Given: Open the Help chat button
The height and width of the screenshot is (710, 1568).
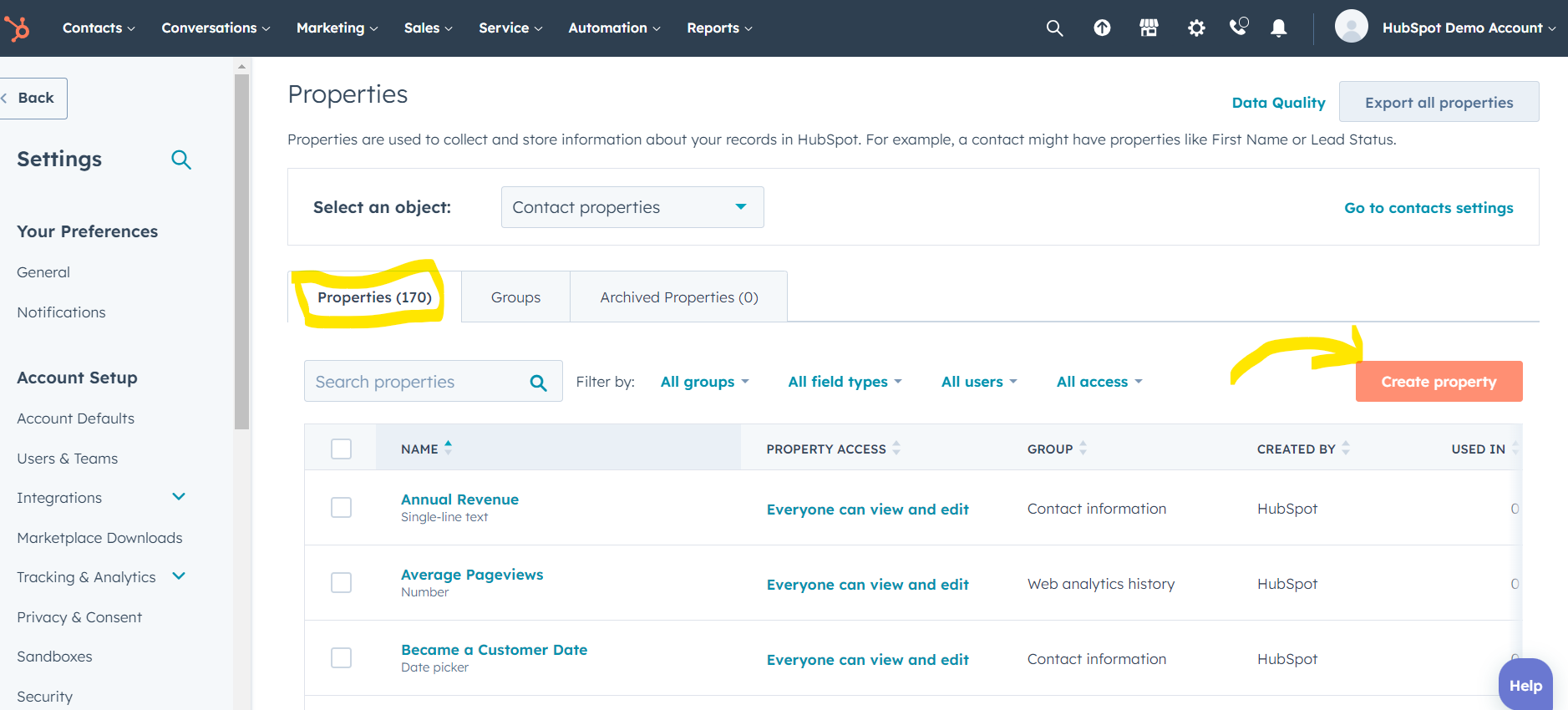Looking at the screenshot, I should pos(1525,685).
